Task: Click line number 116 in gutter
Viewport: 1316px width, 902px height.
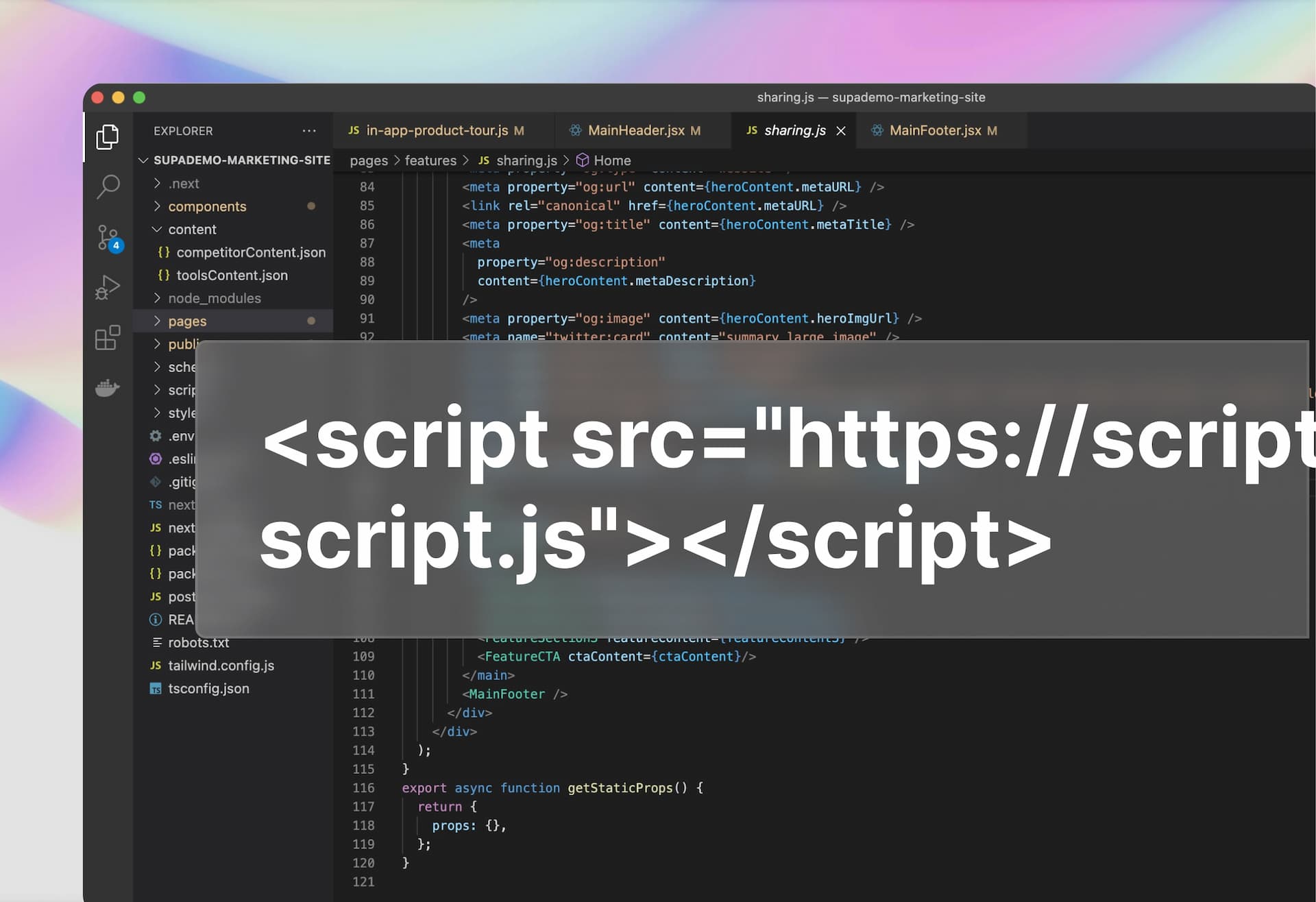Action: pos(363,788)
